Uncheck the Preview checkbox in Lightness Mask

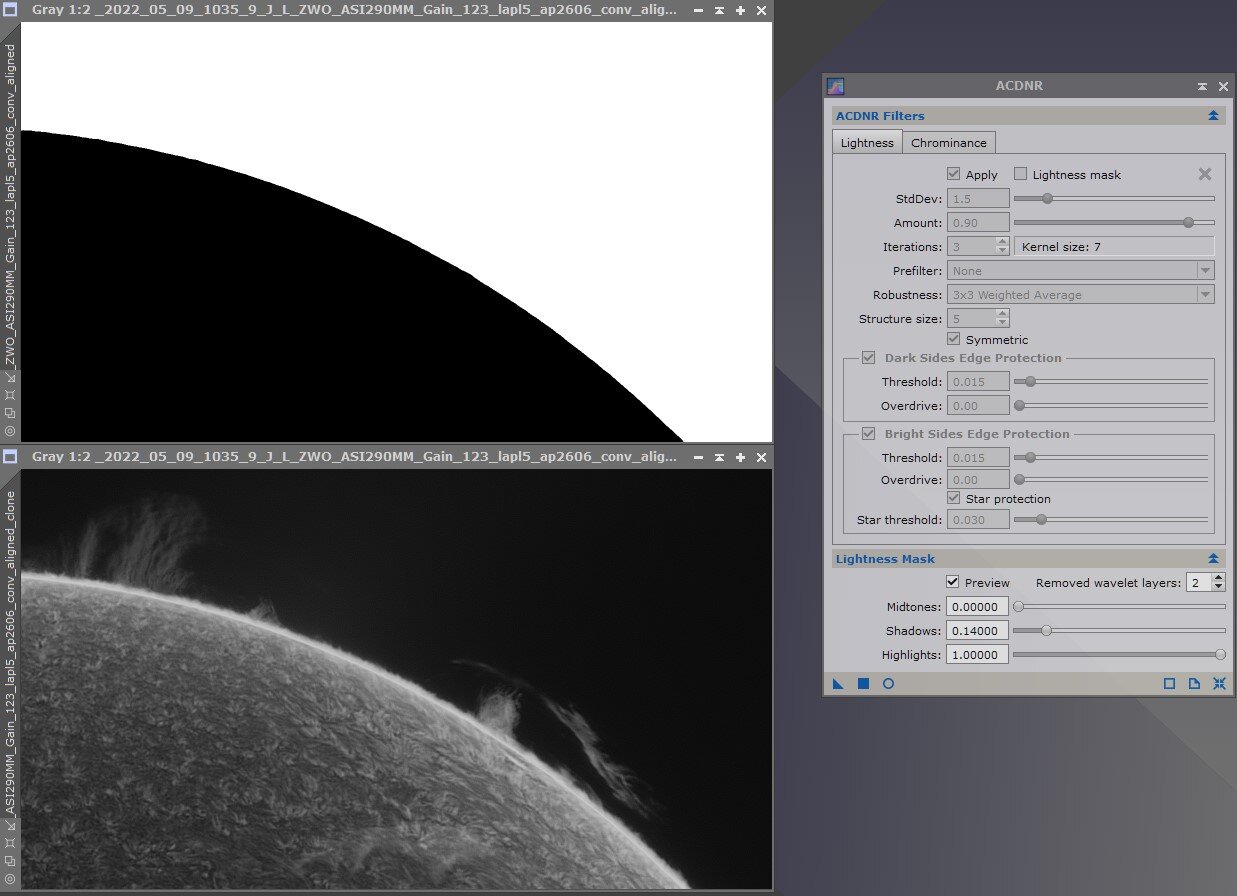[953, 582]
